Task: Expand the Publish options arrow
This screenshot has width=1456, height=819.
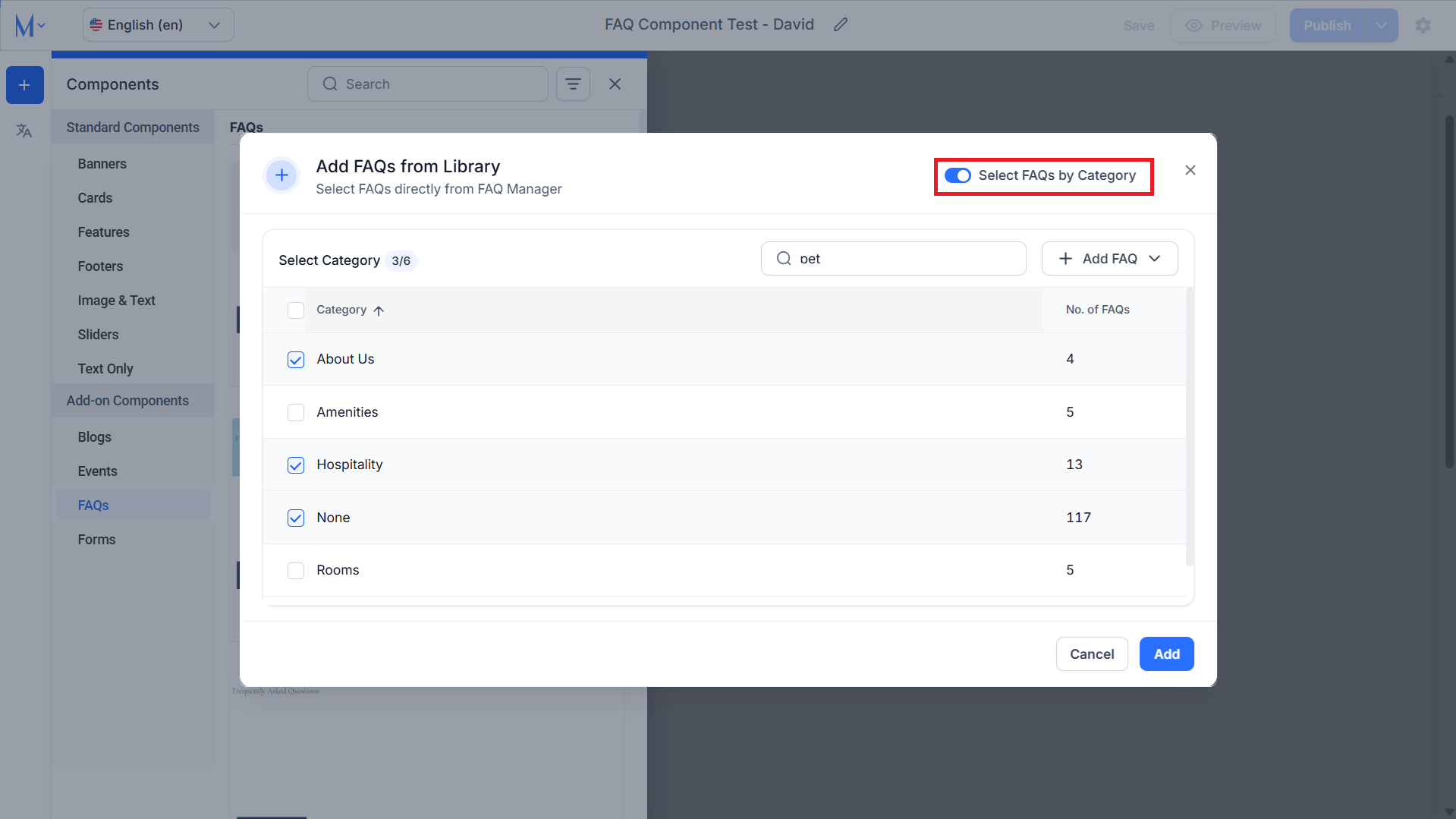Action: [1382, 26]
